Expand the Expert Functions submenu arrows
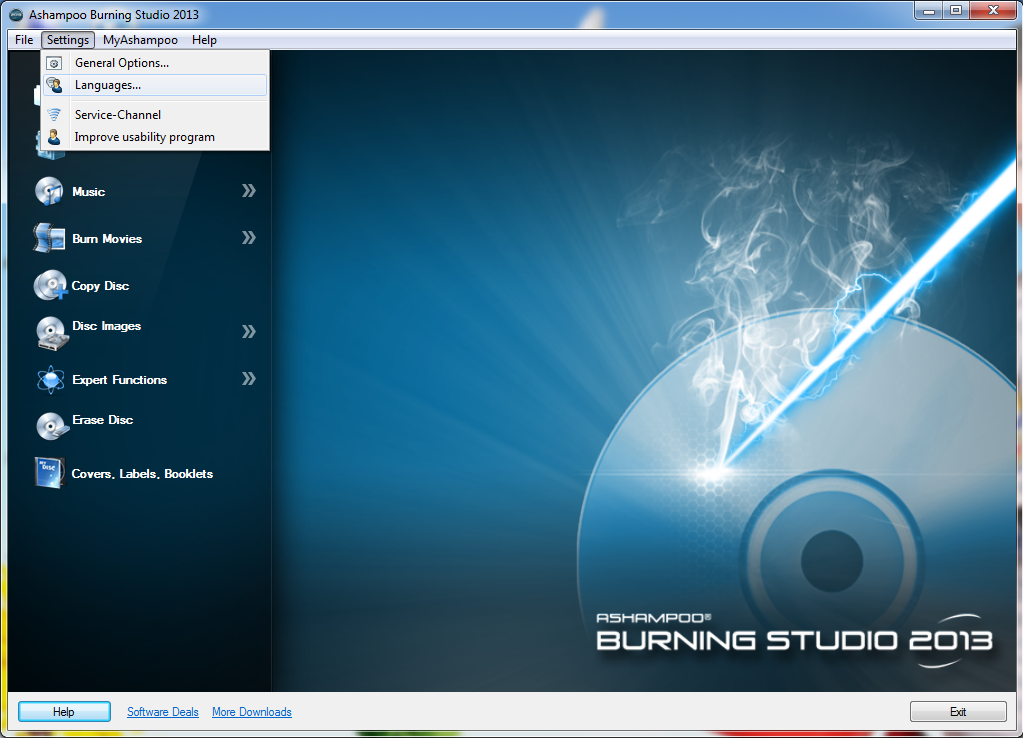 (x=249, y=378)
